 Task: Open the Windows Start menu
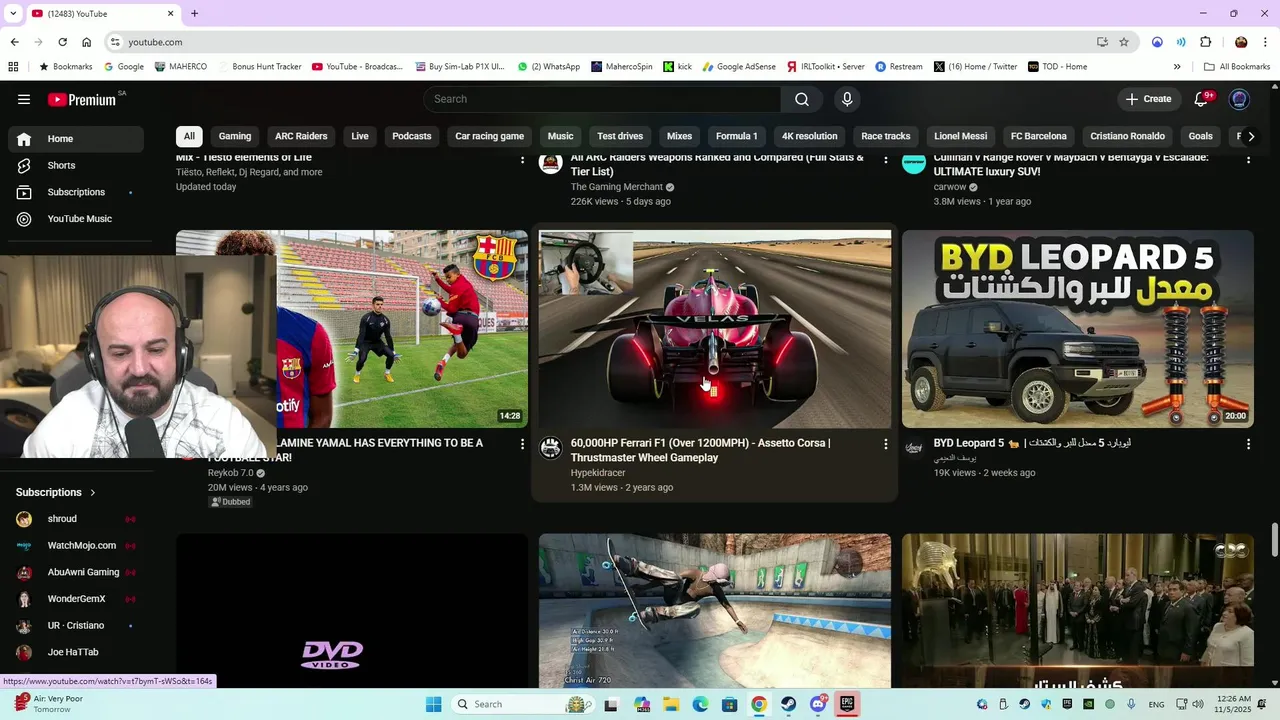click(433, 704)
